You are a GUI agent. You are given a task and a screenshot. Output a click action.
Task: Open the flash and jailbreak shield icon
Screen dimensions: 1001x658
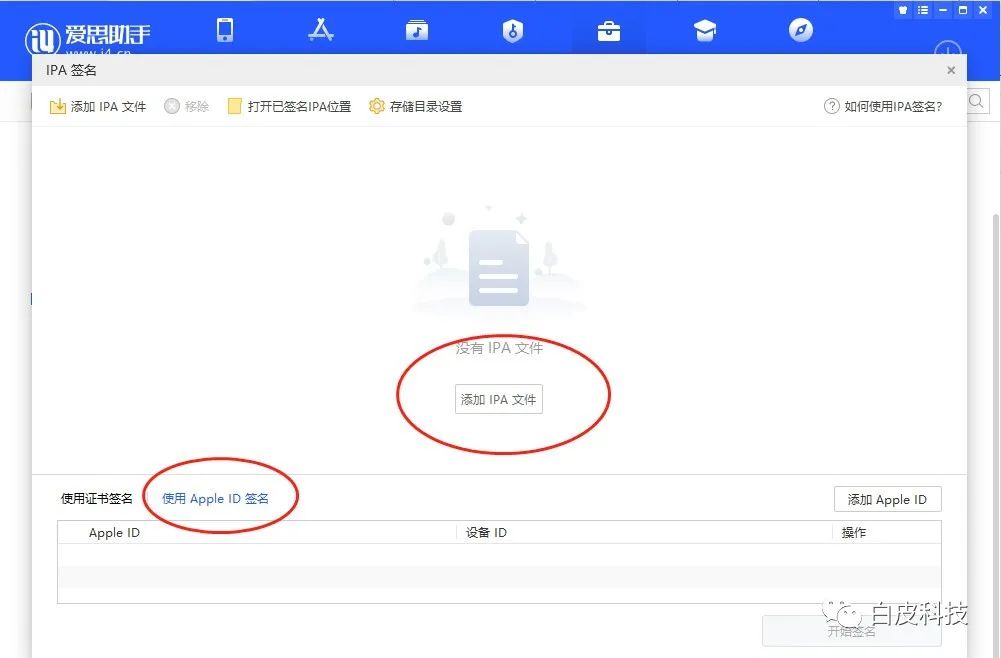[513, 31]
